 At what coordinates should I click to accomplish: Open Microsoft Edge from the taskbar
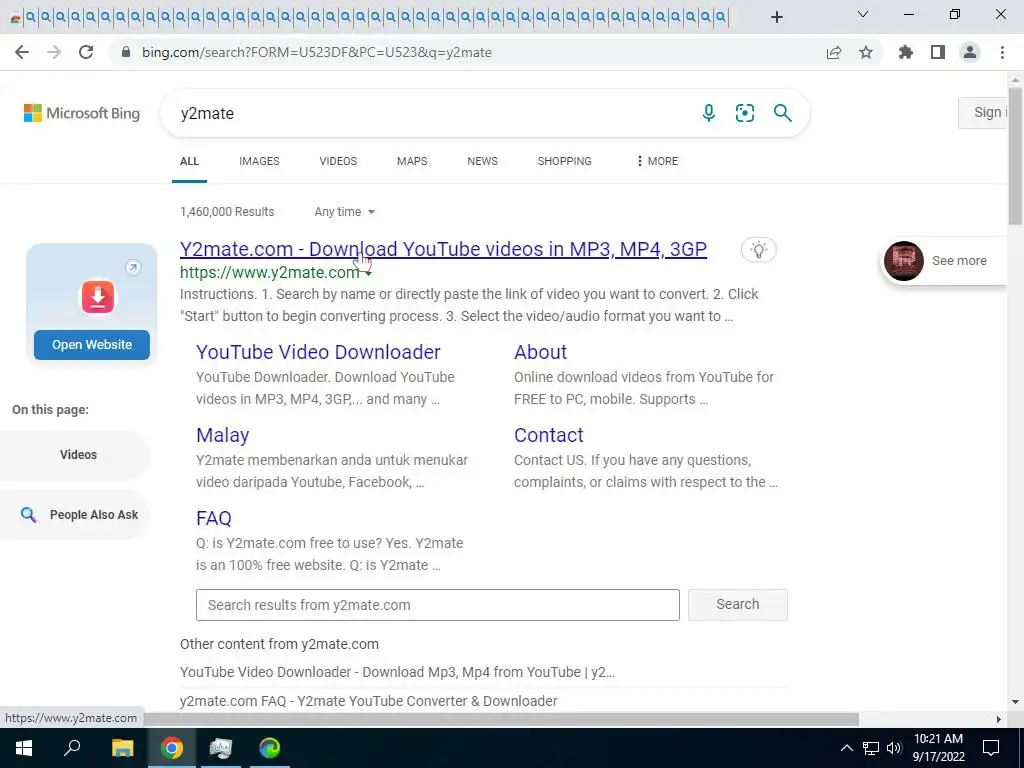tap(269, 748)
